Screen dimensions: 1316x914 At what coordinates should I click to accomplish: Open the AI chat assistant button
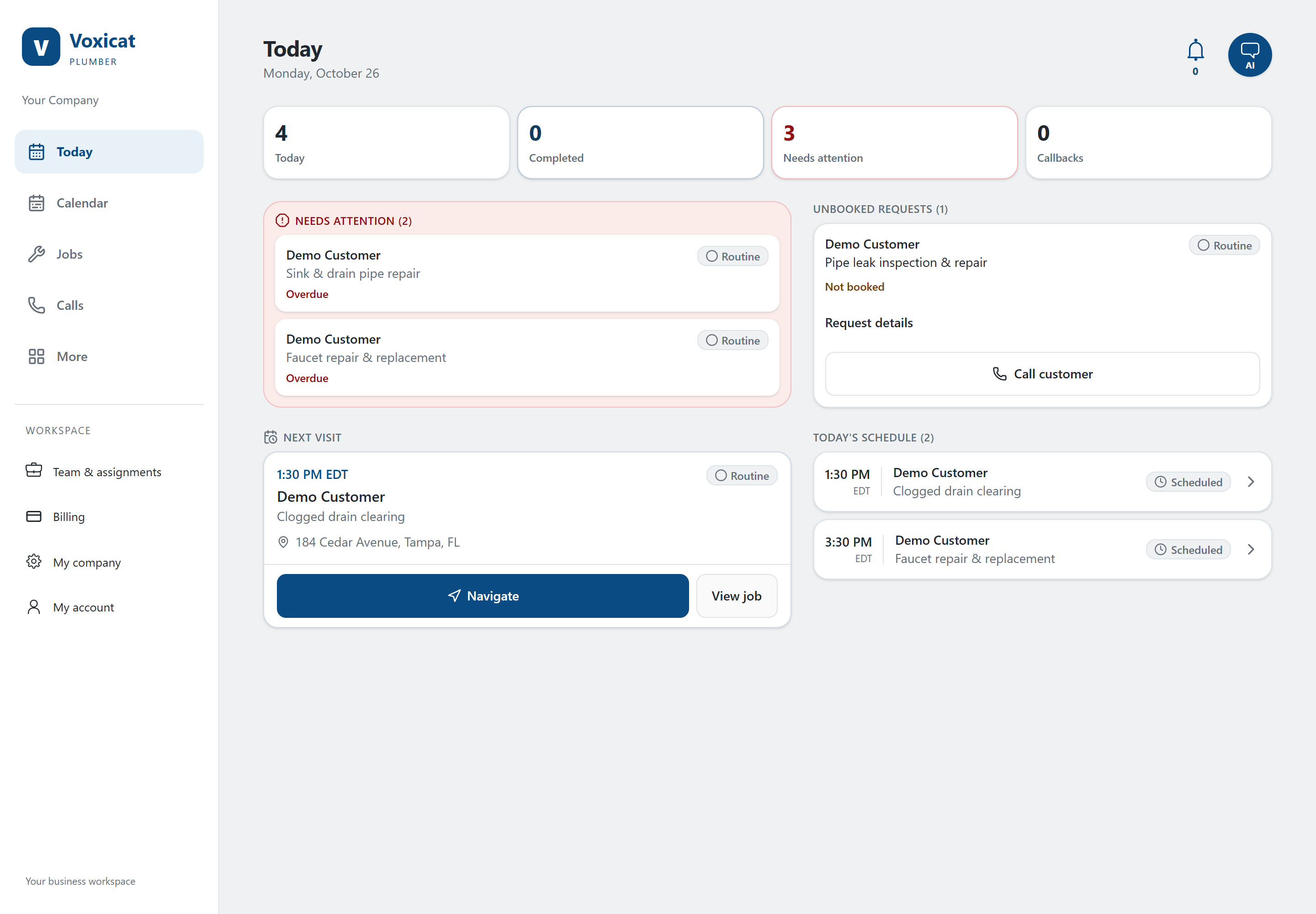pos(1250,55)
